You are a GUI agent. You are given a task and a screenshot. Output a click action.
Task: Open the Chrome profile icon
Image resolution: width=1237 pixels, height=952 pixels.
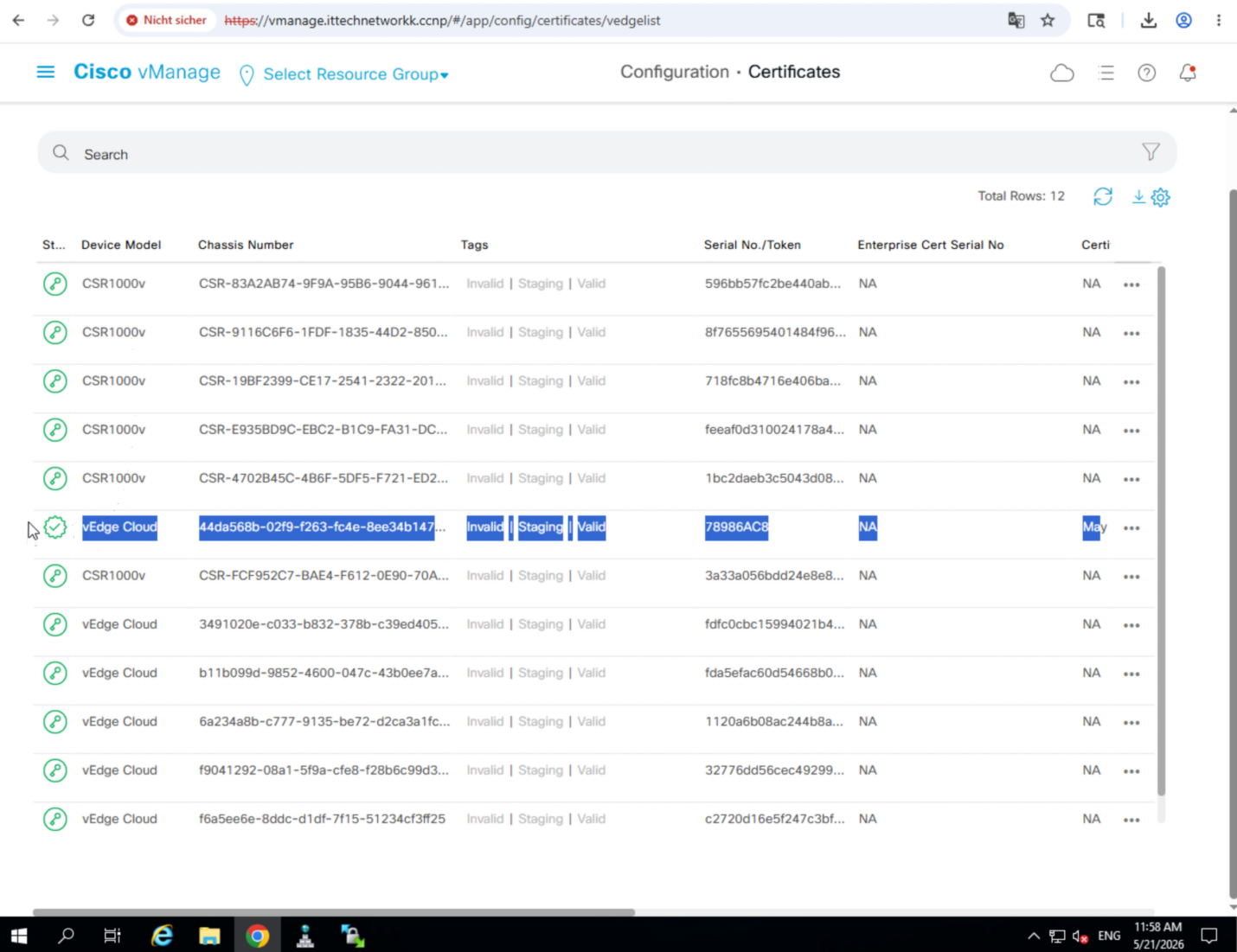tap(1183, 20)
